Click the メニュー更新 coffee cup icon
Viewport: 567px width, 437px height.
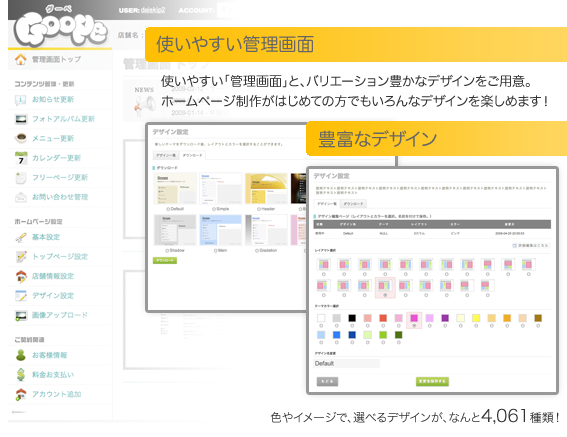pyautogui.click(x=21, y=138)
